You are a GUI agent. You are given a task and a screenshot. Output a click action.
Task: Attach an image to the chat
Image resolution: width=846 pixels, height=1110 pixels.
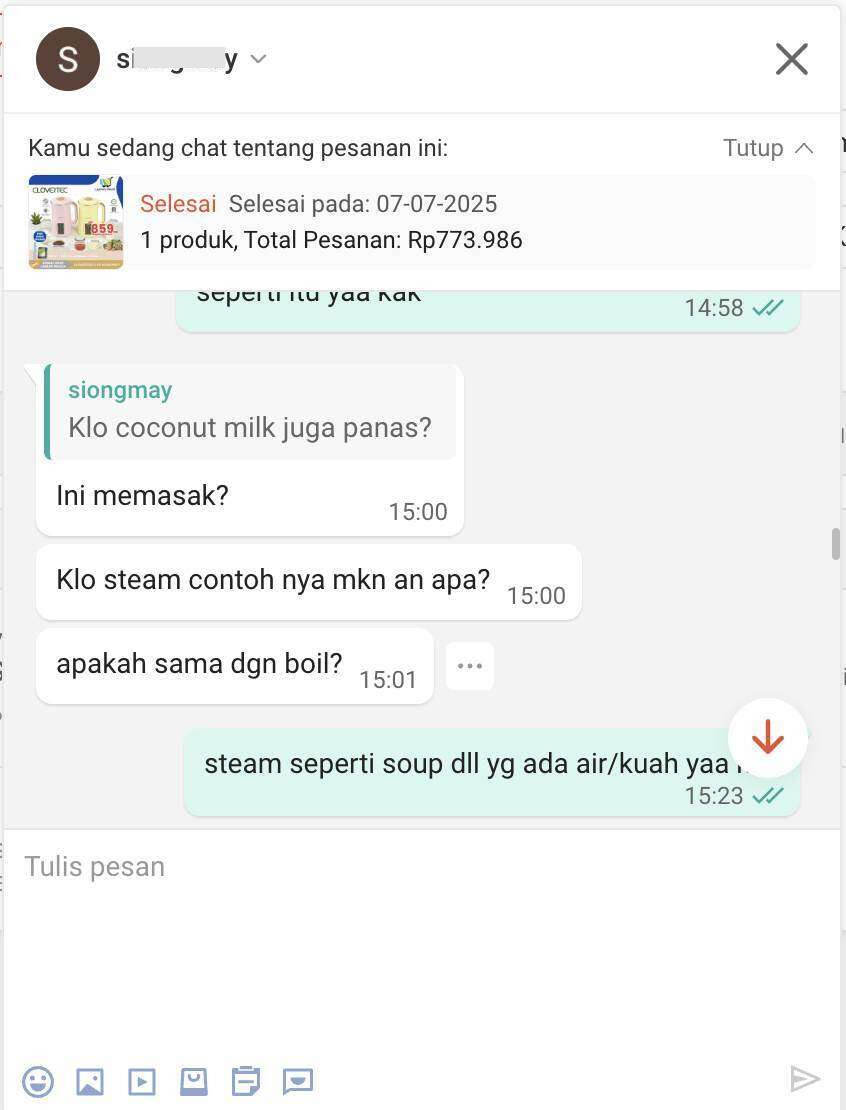click(90, 1081)
